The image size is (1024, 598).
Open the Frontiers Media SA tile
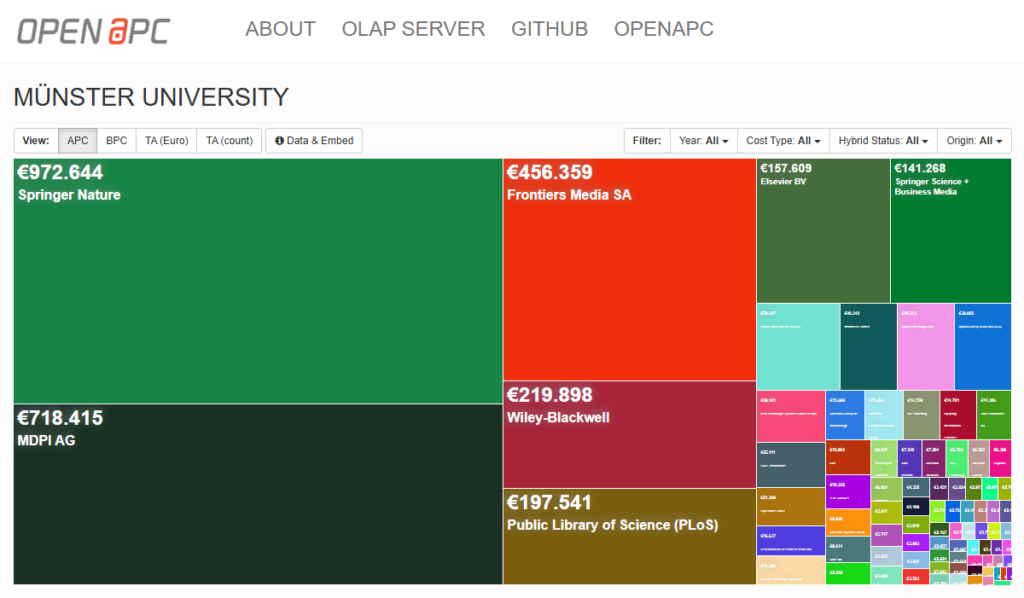[630, 269]
